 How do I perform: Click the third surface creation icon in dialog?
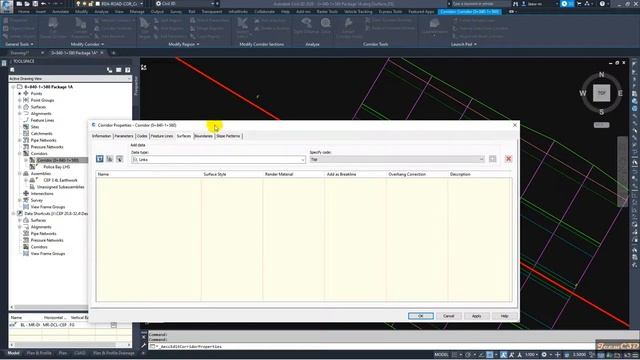click(x=120, y=159)
